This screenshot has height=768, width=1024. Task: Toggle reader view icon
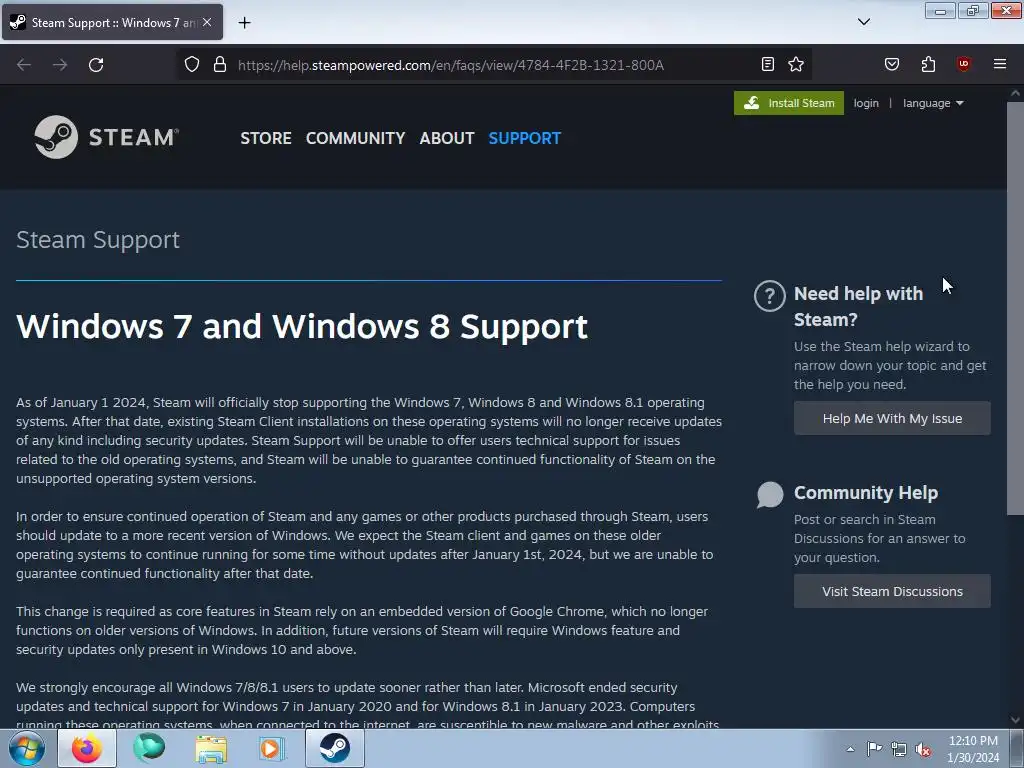coord(768,64)
